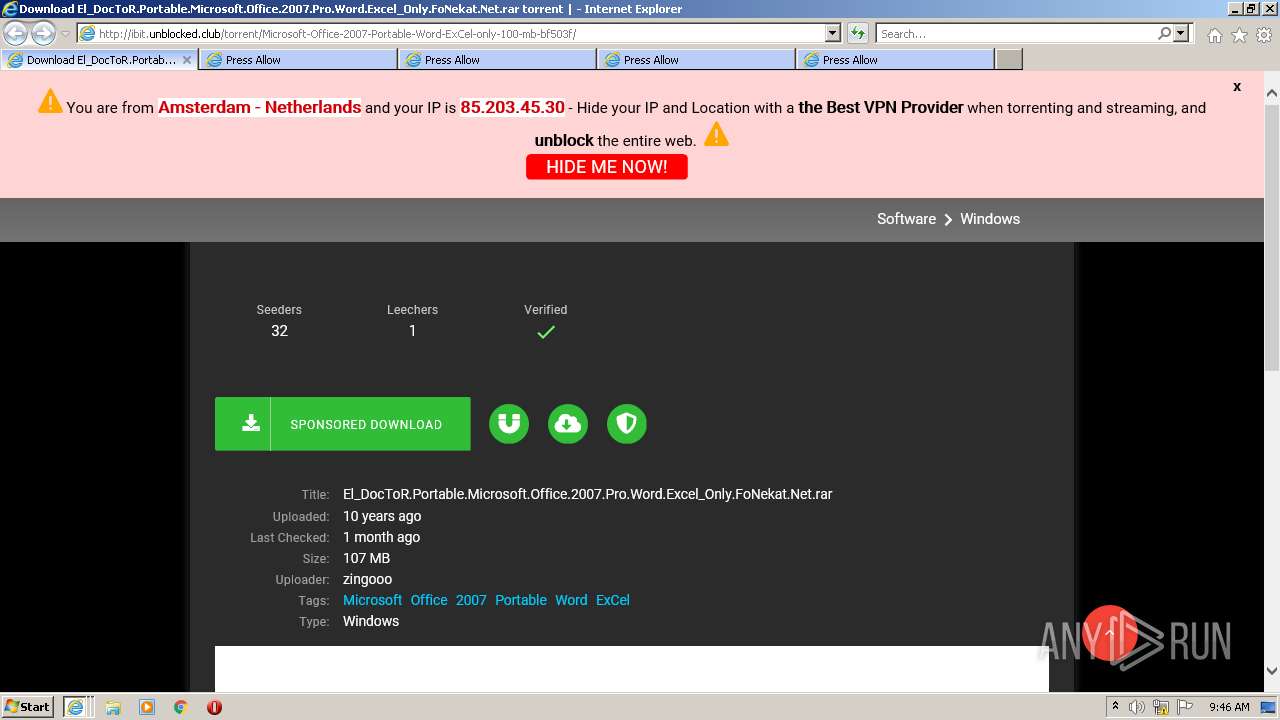Click the ExCel tag link
This screenshot has width=1280, height=720.
(x=613, y=600)
